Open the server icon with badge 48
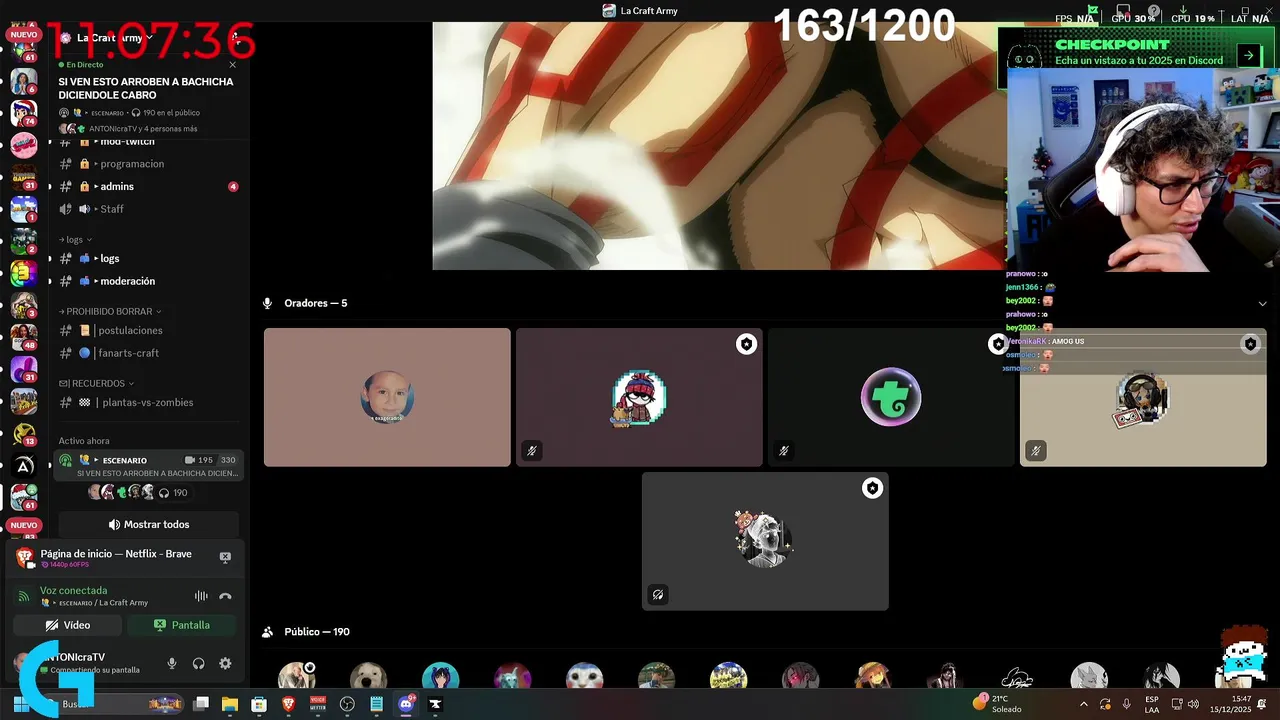Image resolution: width=1280 pixels, height=720 pixels. tap(23, 337)
